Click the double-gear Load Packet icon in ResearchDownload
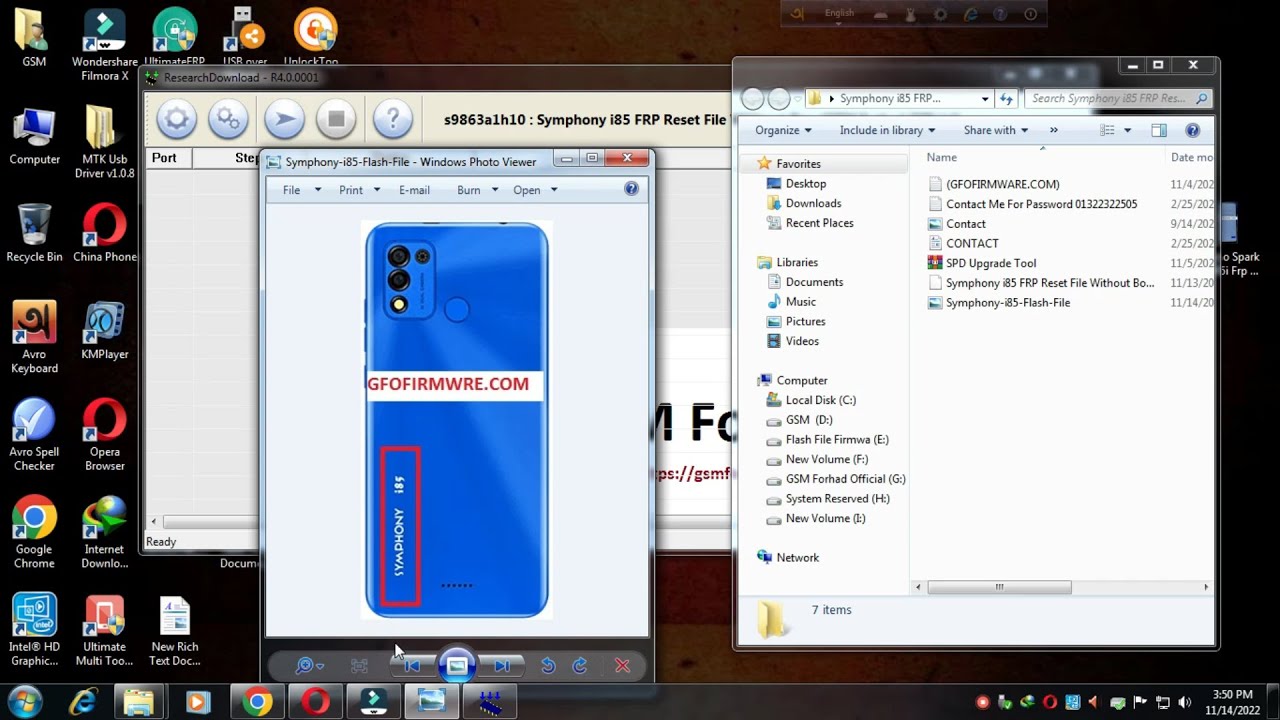 (228, 120)
